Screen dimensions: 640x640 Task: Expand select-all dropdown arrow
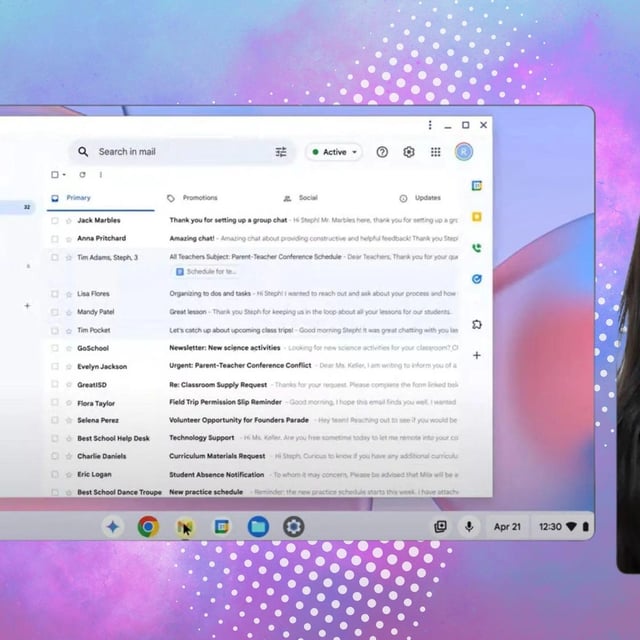64,175
